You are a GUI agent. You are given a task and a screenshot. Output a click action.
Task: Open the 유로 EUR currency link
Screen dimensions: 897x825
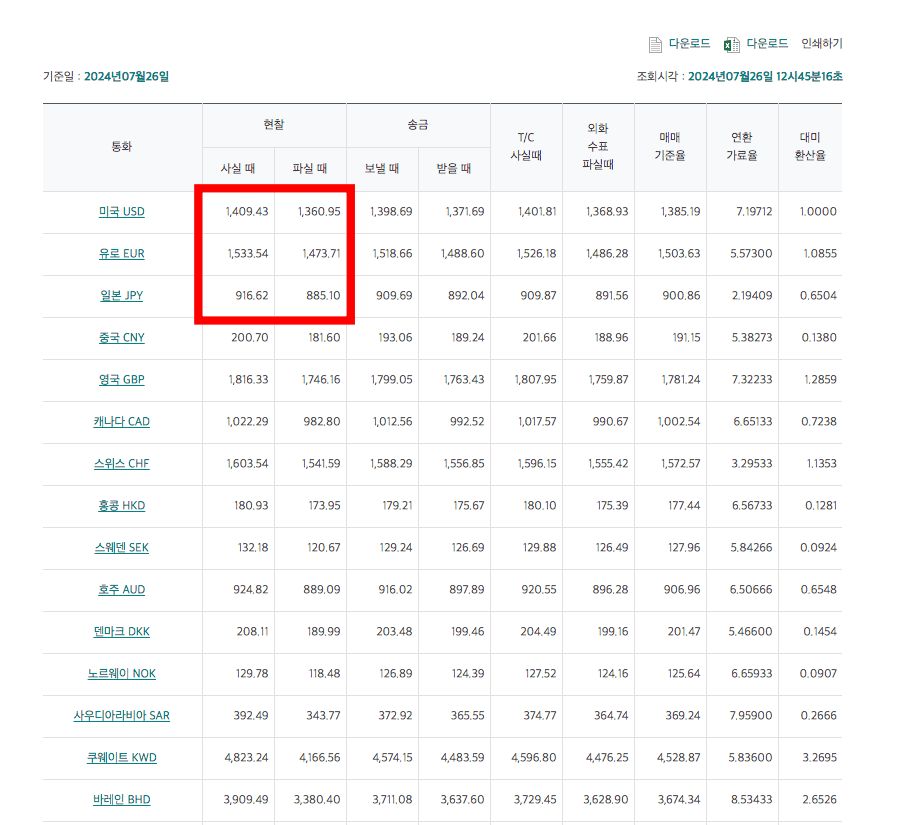(122, 253)
